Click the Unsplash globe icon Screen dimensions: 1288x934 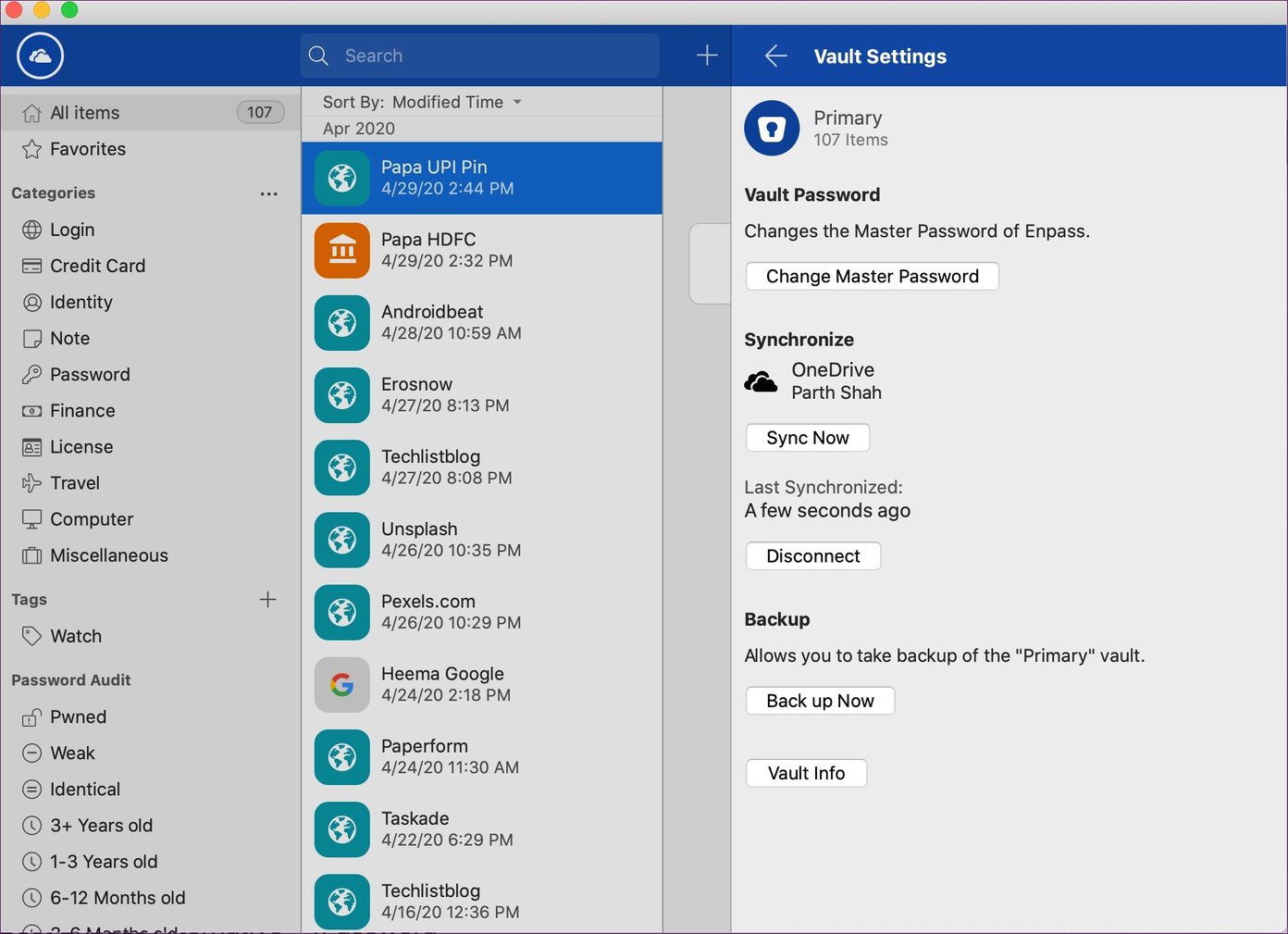pos(342,540)
